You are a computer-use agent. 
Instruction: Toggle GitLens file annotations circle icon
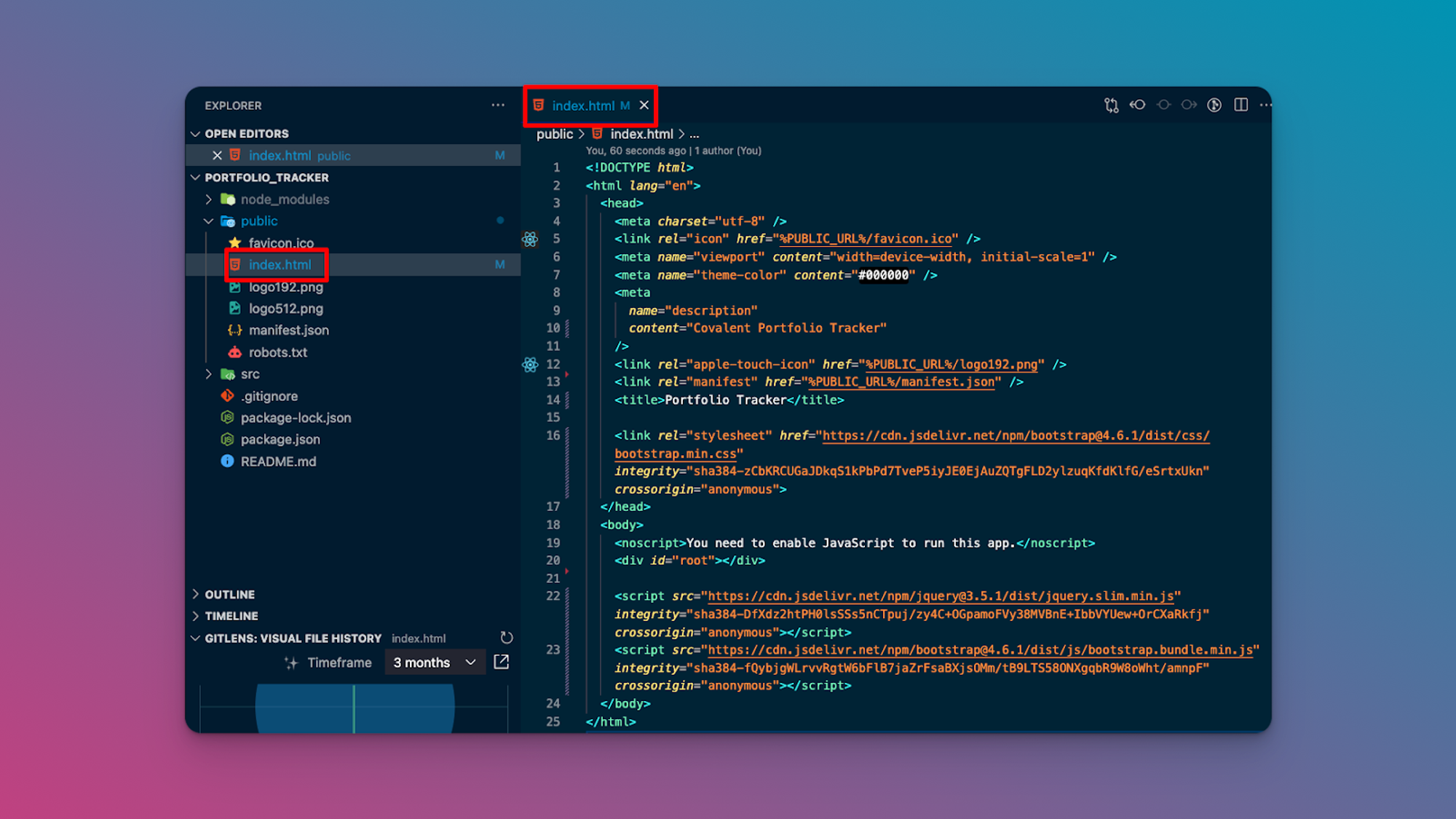click(1214, 105)
